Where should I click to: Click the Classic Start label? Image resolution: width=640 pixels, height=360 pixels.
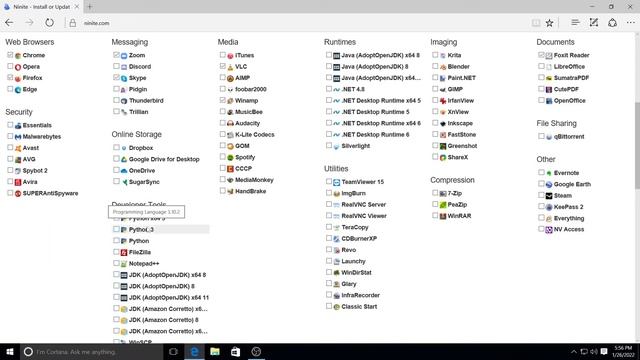[x=359, y=307]
